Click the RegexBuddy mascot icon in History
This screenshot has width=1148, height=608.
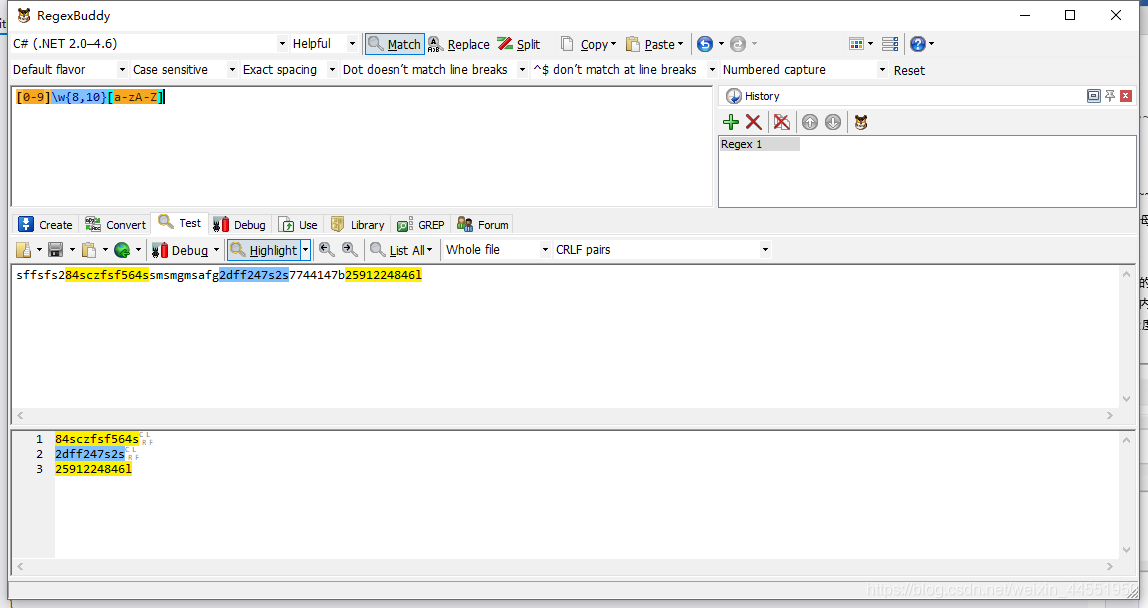point(861,122)
